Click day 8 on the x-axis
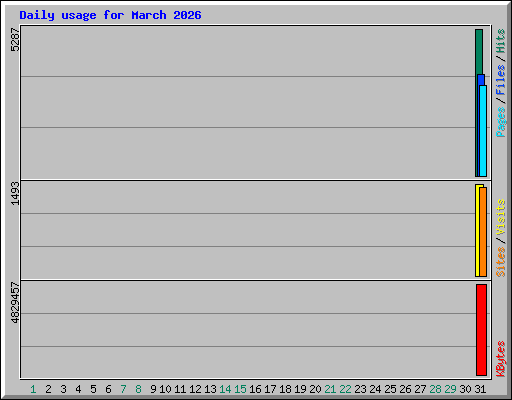The height and width of the screenshot is (400, 512). [138, 389]
